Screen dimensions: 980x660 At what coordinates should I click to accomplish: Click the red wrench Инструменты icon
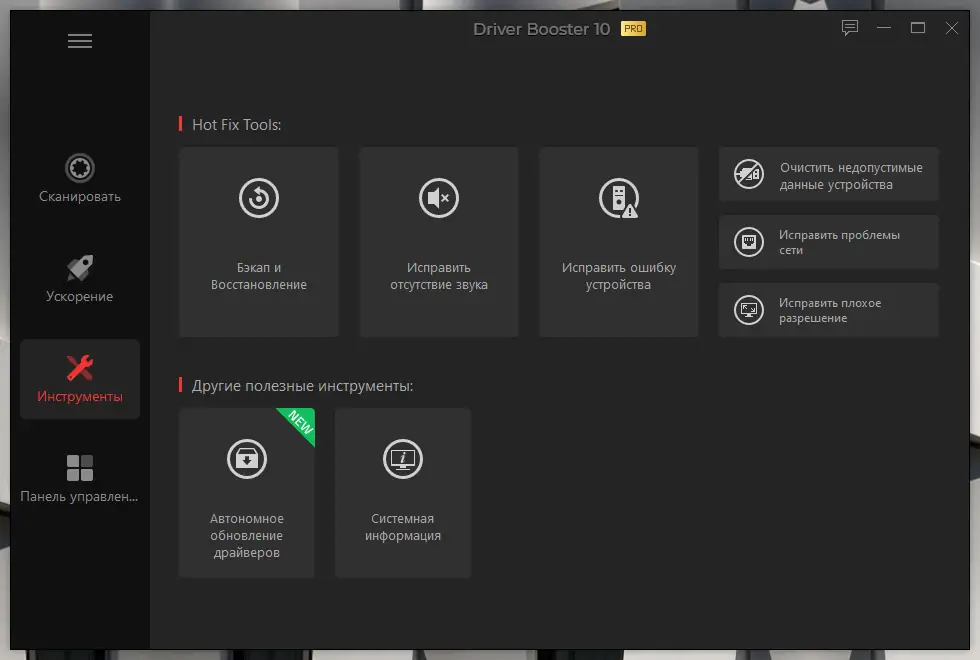(79, 367)
